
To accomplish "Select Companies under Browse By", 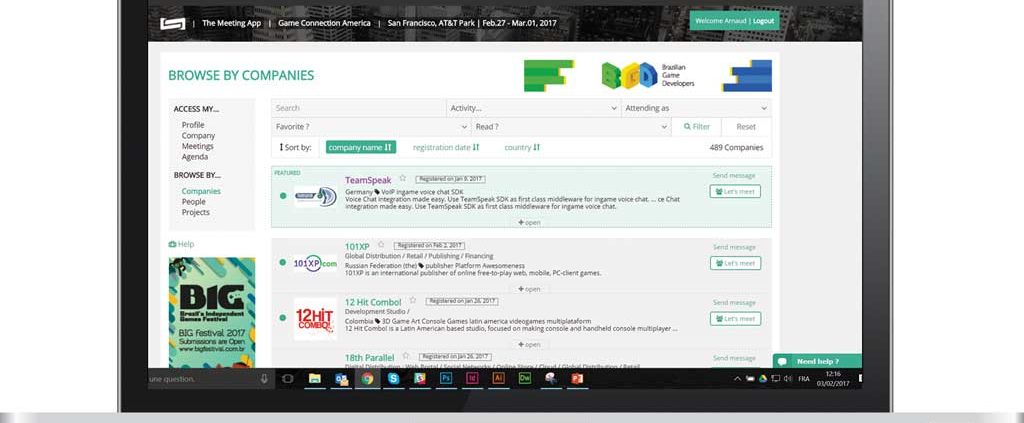I will pyautogui.click(x=201, y=191).
